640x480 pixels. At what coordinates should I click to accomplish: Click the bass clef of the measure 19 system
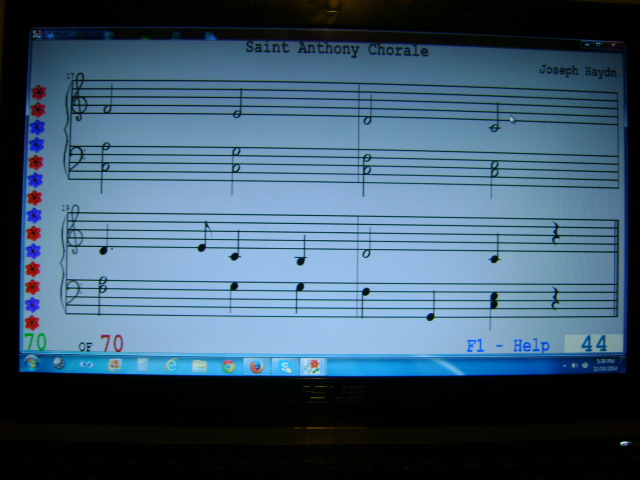[75, 291]
